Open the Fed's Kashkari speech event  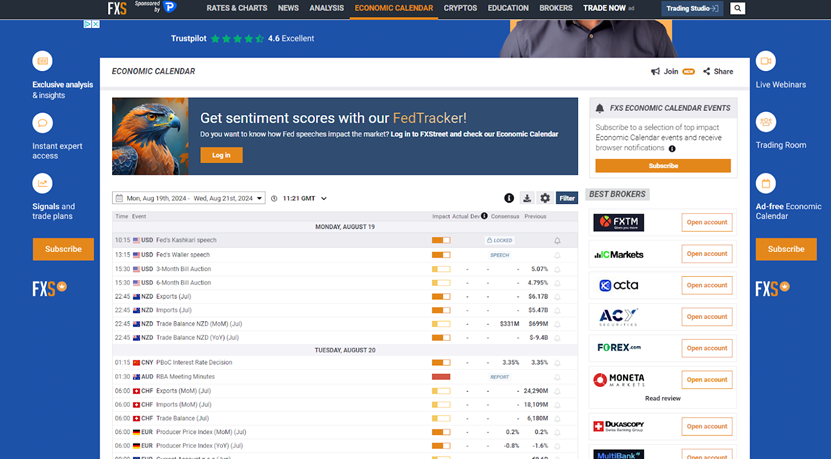[186, 240]
